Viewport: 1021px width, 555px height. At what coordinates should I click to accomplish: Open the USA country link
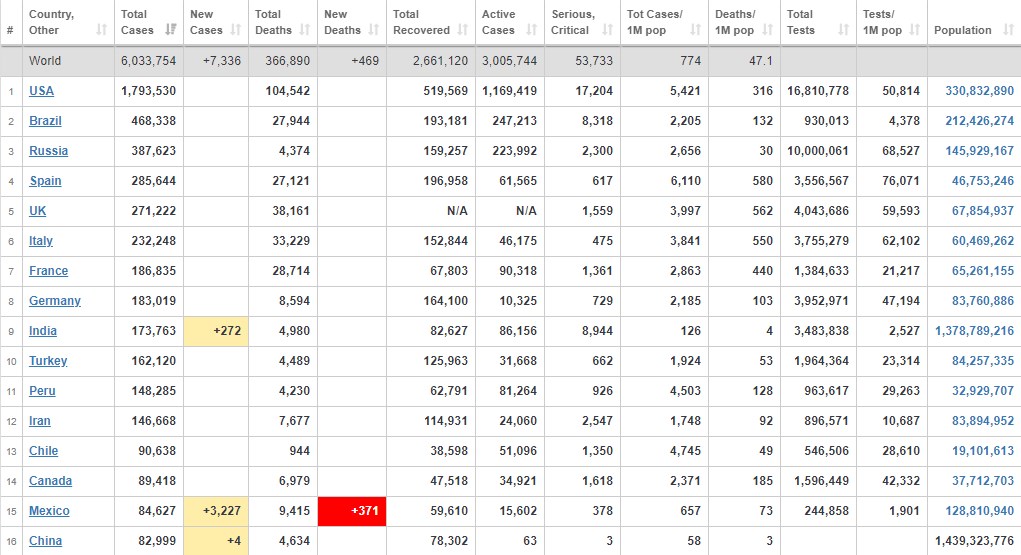[41, 91]
